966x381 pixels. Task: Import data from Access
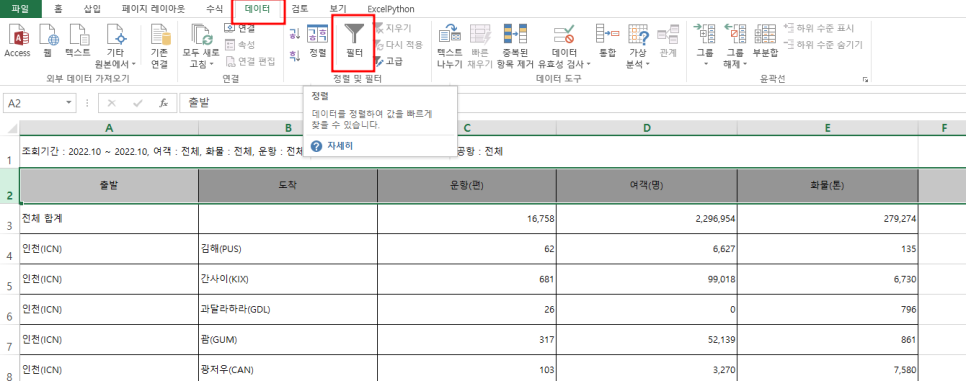point(17,42)
